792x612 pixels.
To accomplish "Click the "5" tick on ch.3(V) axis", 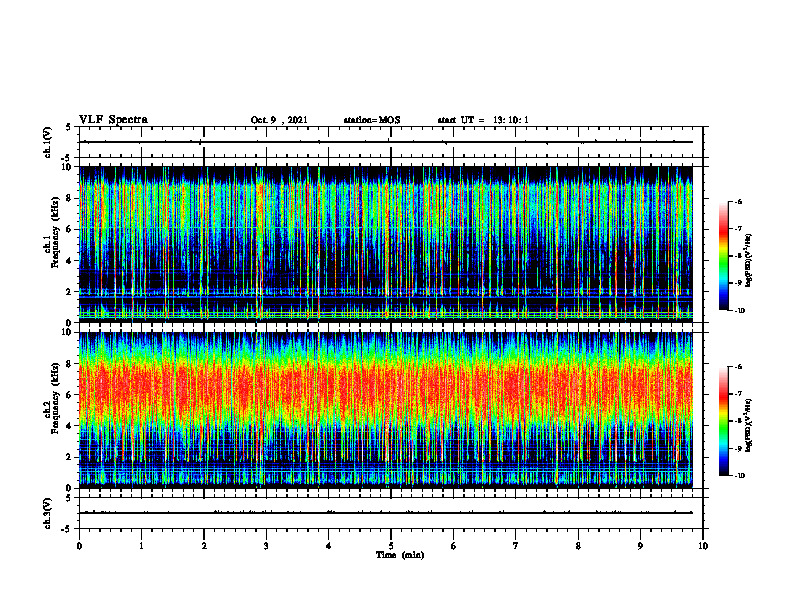I will tap(69, 498).
